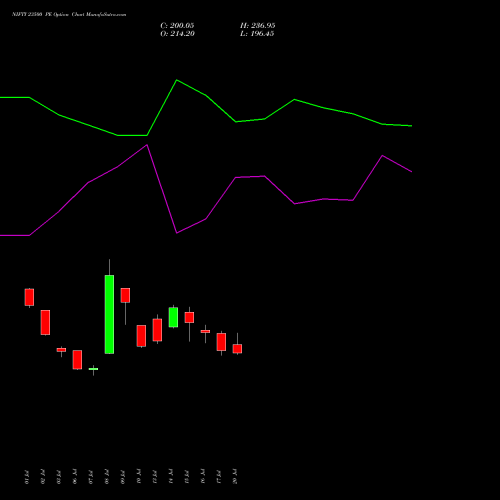Select the red candle for 13 Jul
The image size is (500, 500).
point(157,330)
